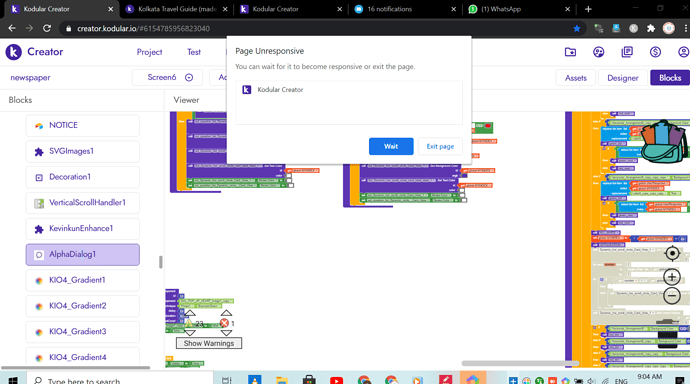Viewport: 690px width, 384px height.
Task: Jump to previous warning with up arrow
Action: click(x=190, y=313)
